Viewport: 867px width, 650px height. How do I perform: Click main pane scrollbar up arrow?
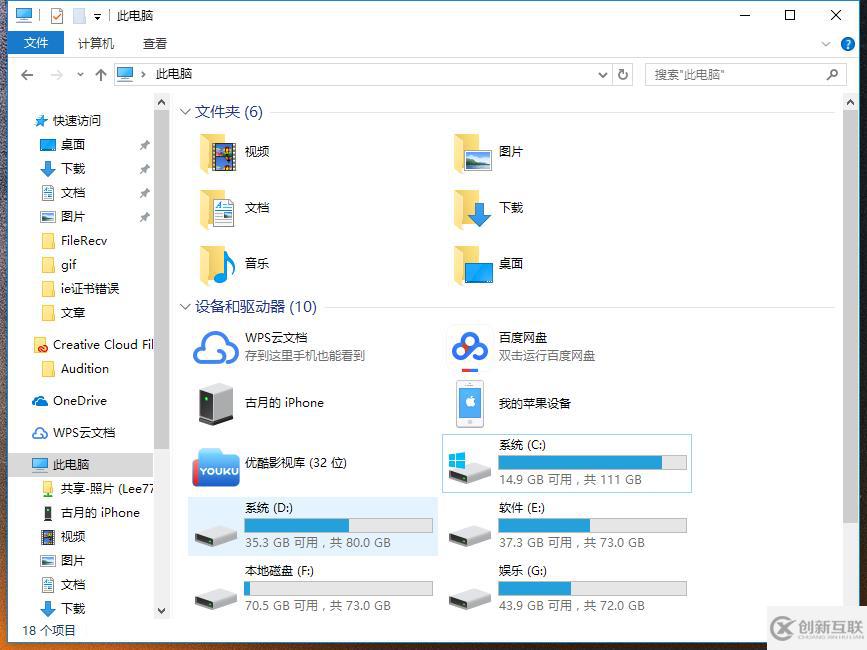850,102
